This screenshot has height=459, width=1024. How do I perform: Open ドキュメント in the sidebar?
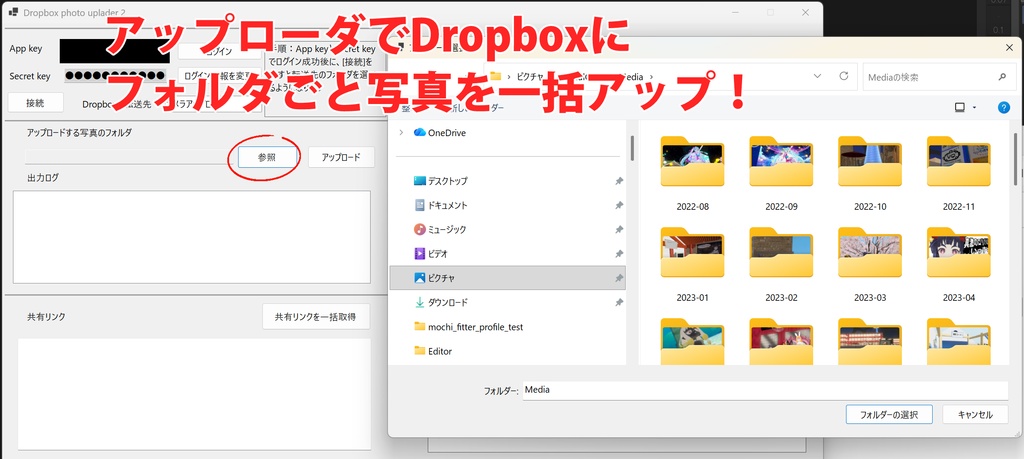tap(441, 205)
